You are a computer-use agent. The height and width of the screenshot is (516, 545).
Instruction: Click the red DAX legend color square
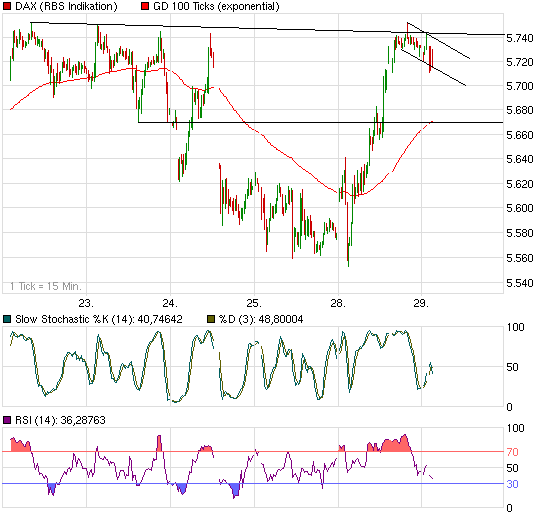coord(7,6)
